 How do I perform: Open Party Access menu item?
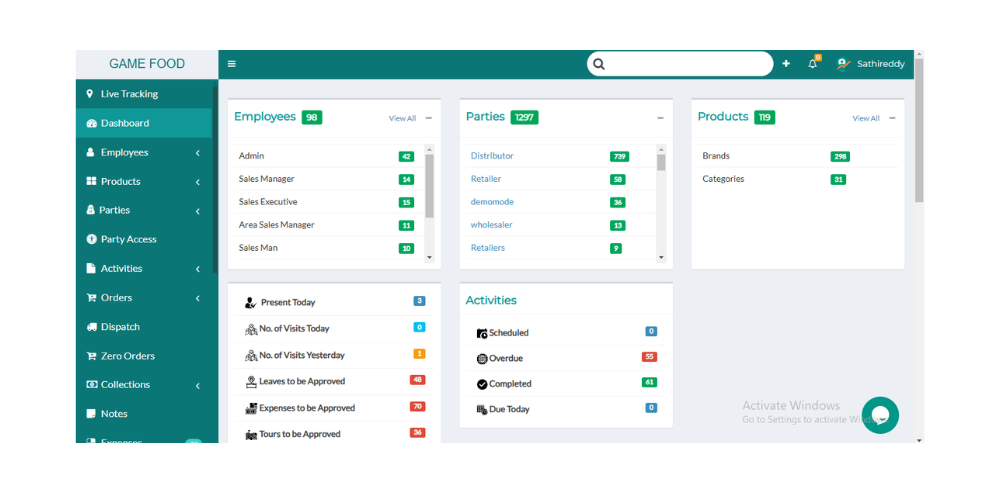tap(143, 239)
